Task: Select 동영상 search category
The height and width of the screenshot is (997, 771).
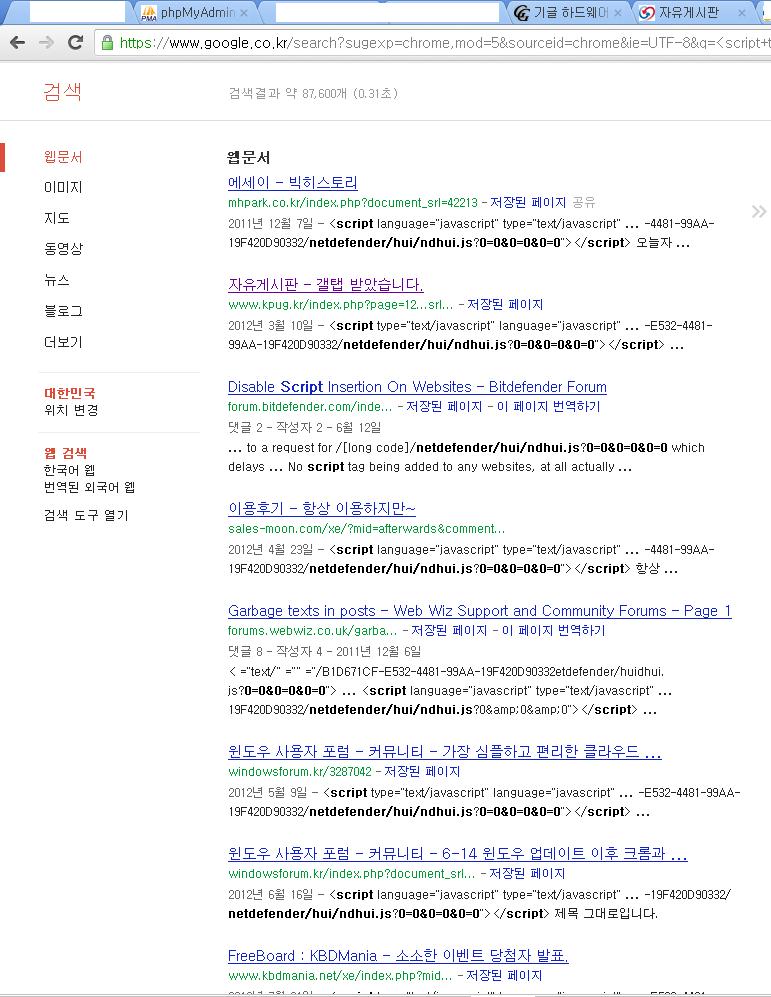Action: point(63,249)
